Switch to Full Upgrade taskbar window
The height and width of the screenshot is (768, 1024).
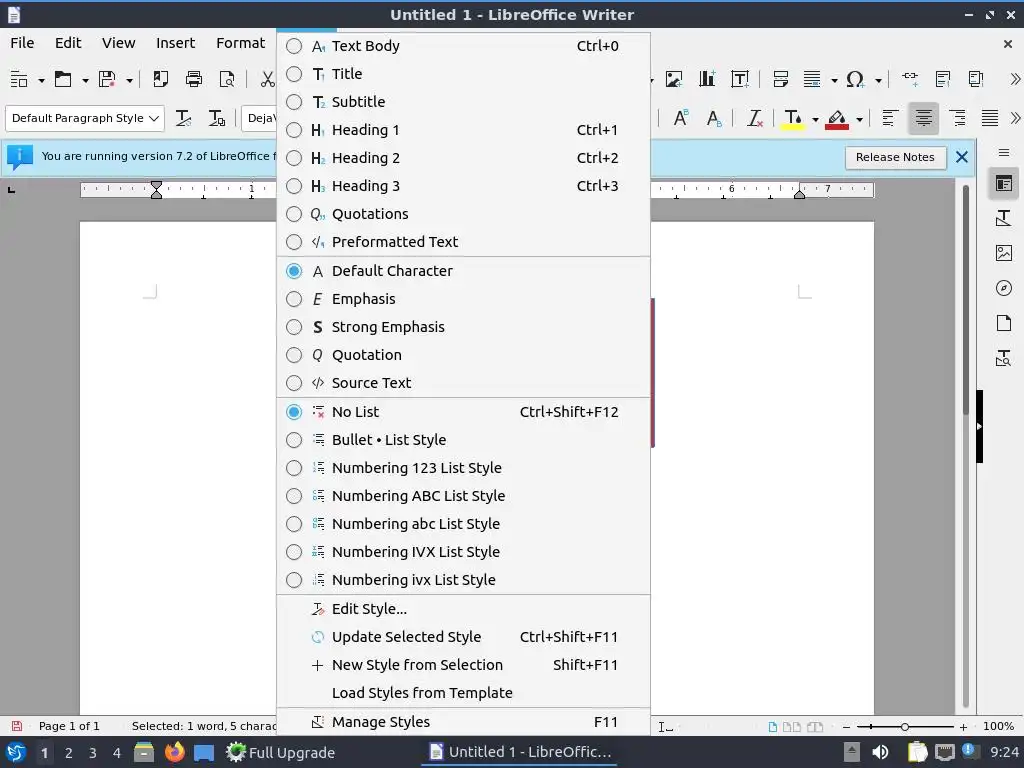pos(280,752)
